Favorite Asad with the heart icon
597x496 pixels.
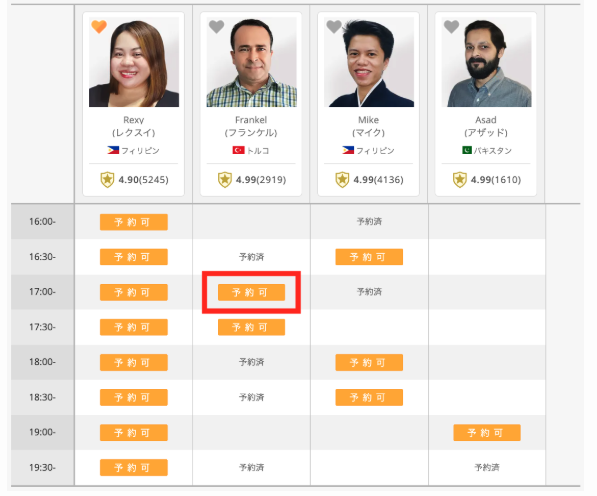click(x=451, y=26)
